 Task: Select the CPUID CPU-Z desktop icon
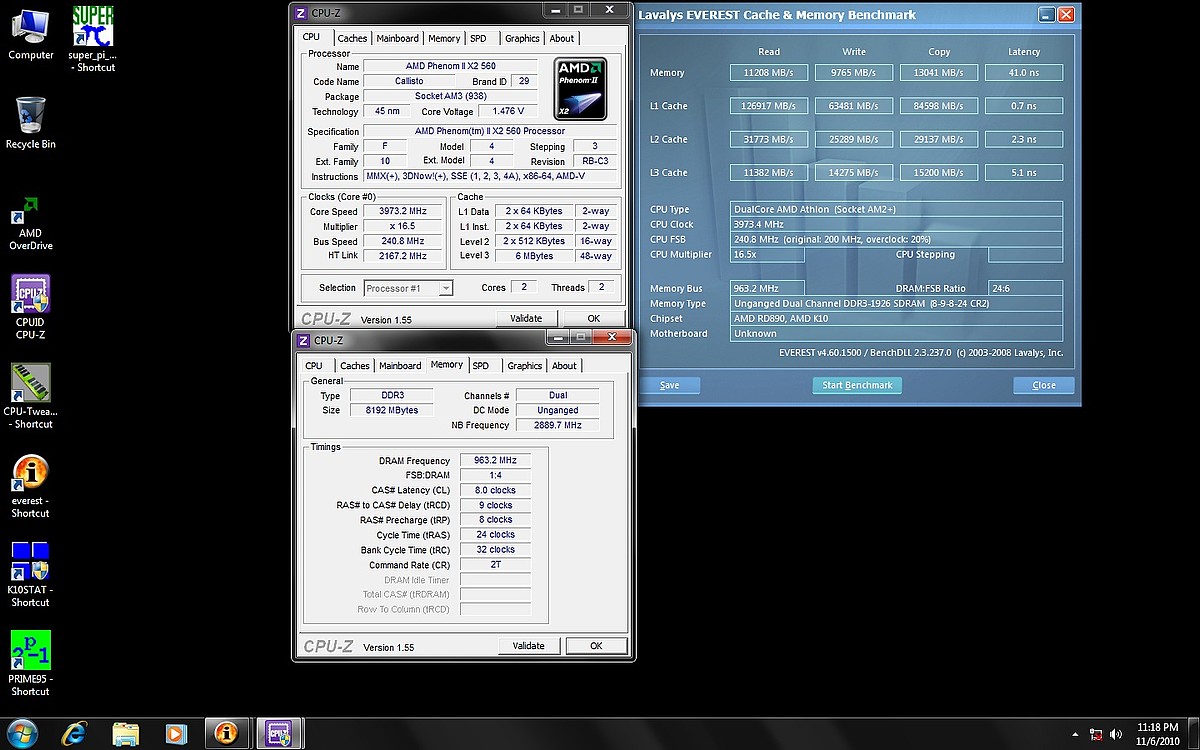[30, 307]
